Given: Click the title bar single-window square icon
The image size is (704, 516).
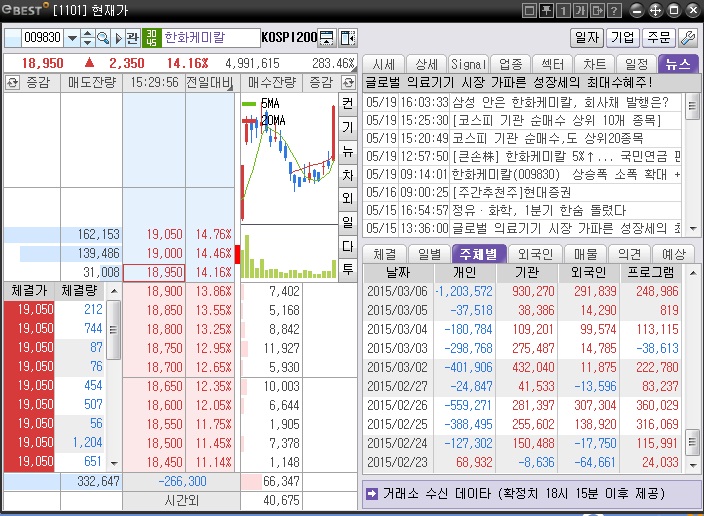Looking at the screenshot, I should [529, 10].
